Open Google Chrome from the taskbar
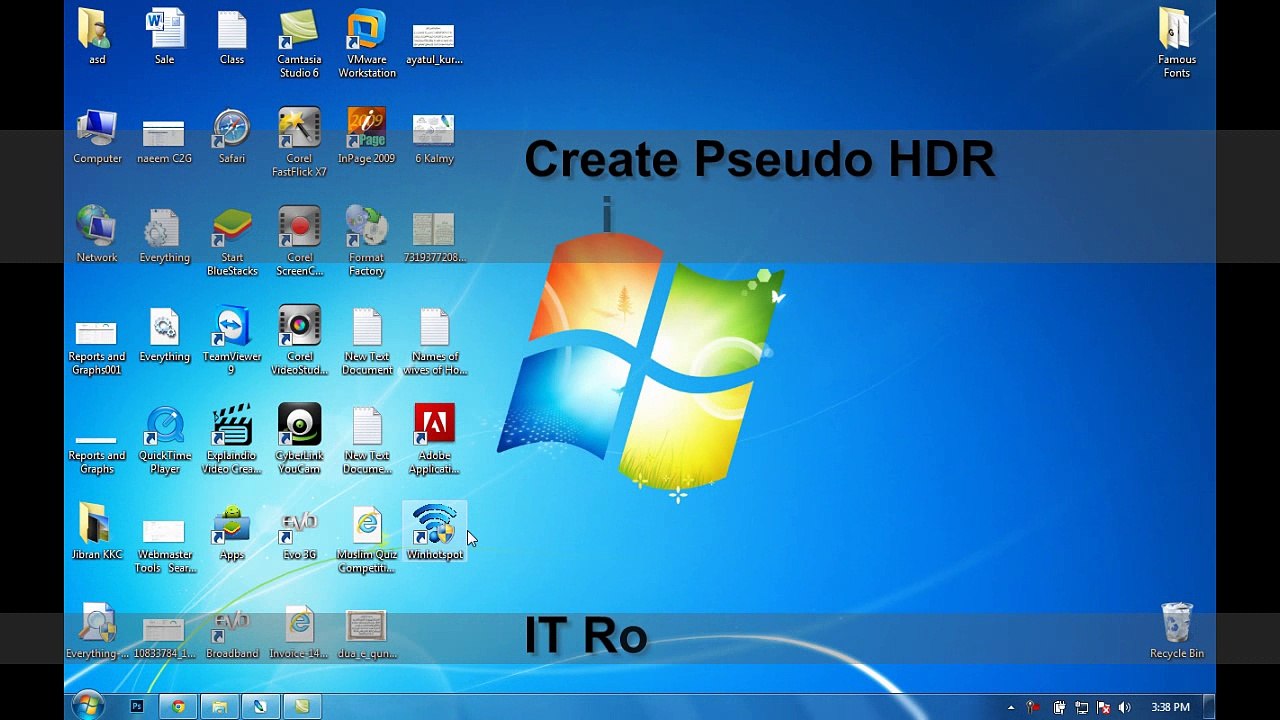The width and height of the screenshot is (1280, 720). [x=178, y=706]
